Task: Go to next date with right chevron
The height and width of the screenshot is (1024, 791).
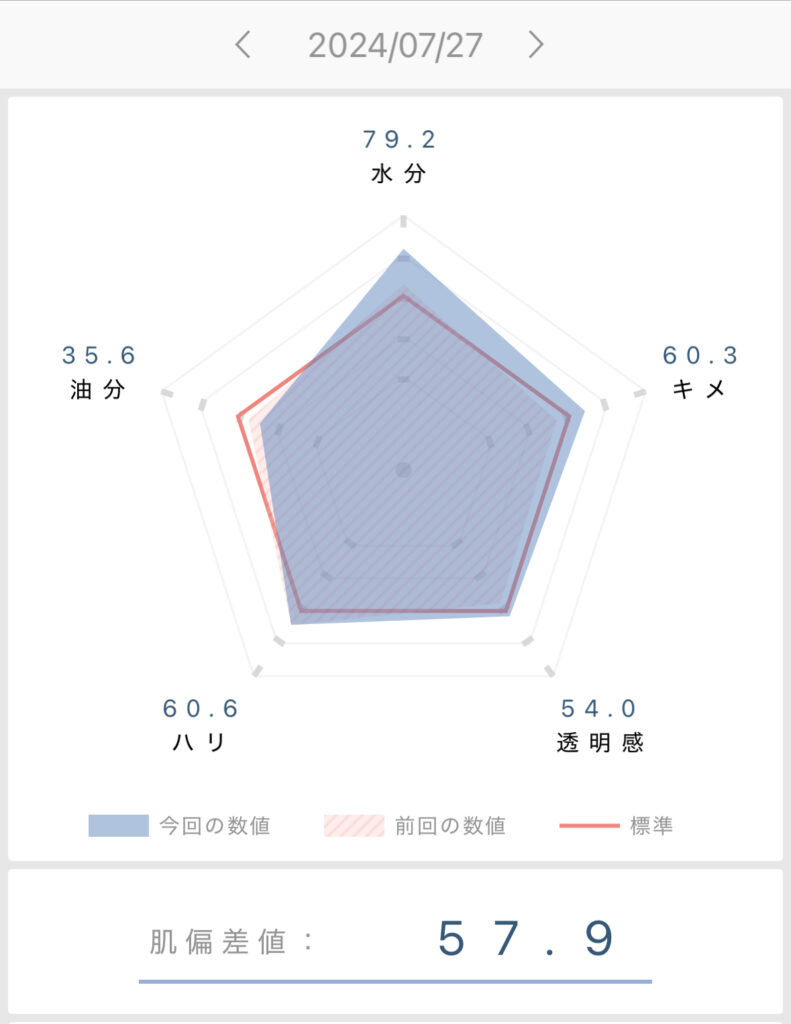Action: pos(536,45)
